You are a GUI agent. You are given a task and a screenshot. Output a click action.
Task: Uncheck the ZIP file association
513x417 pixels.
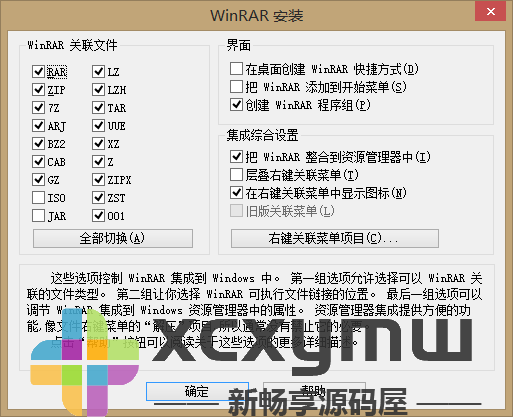pos(38,89)
